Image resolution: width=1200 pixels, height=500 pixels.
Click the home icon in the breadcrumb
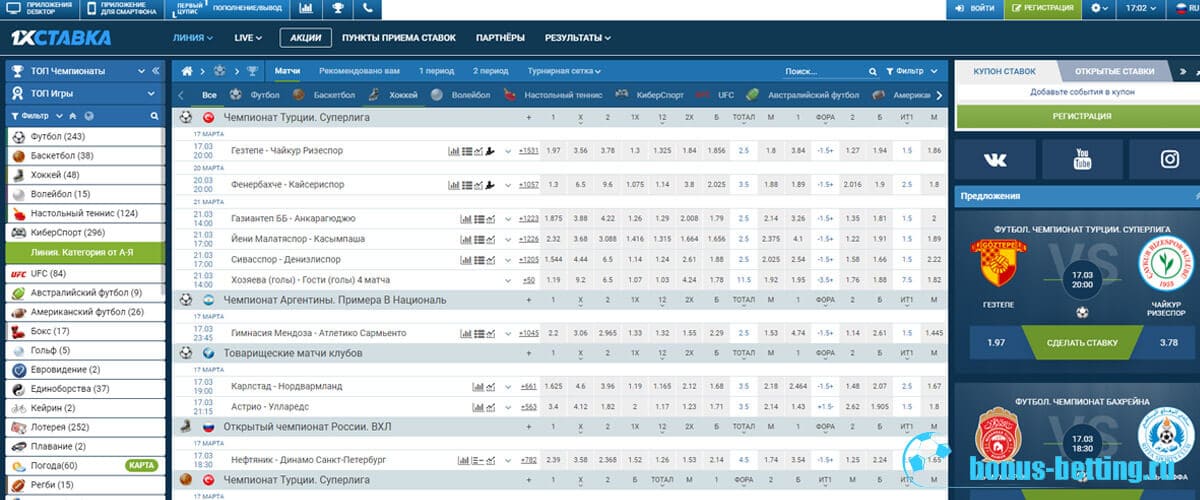pyautogui.click(x=186, y=72)
